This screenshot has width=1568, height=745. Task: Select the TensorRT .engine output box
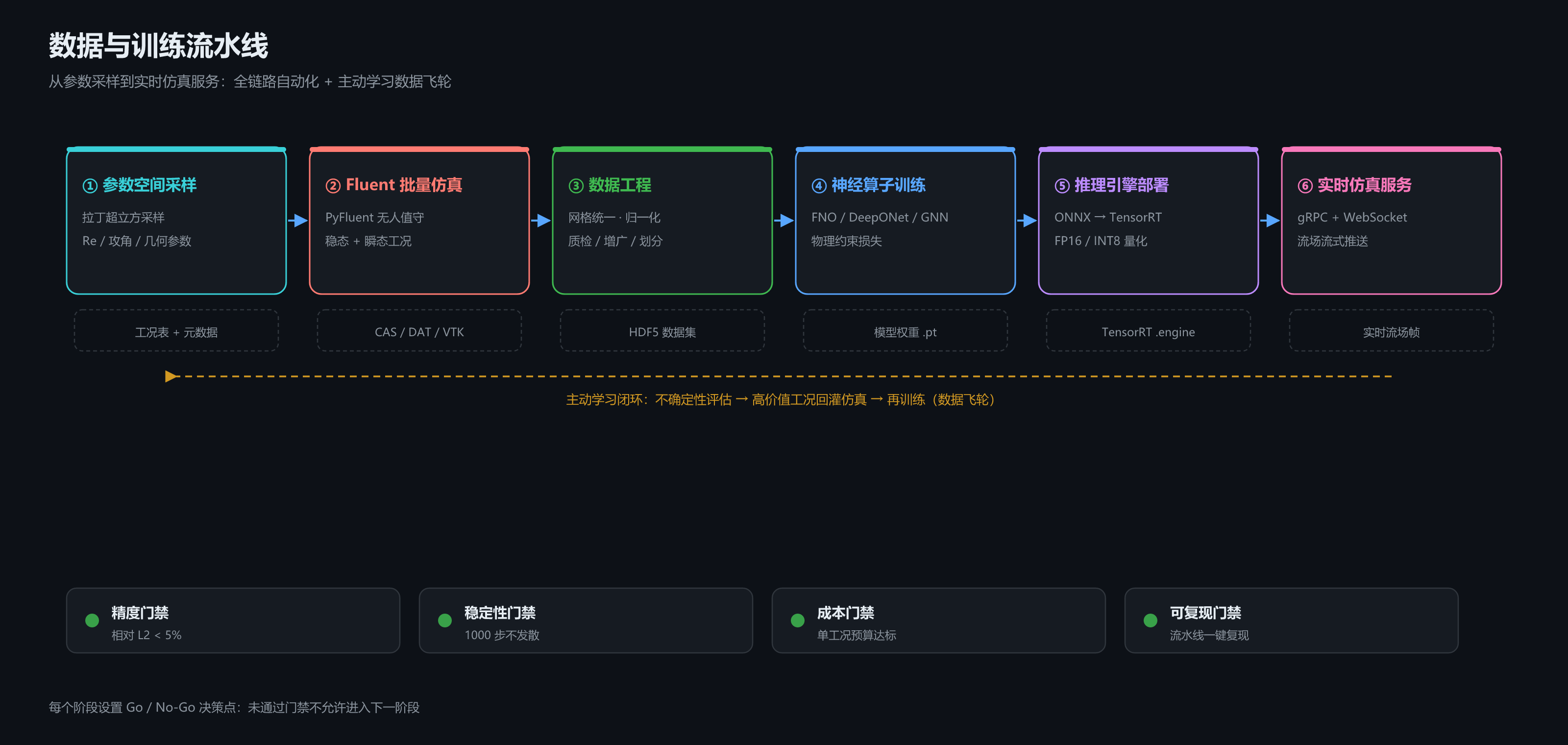[1148, 331]
